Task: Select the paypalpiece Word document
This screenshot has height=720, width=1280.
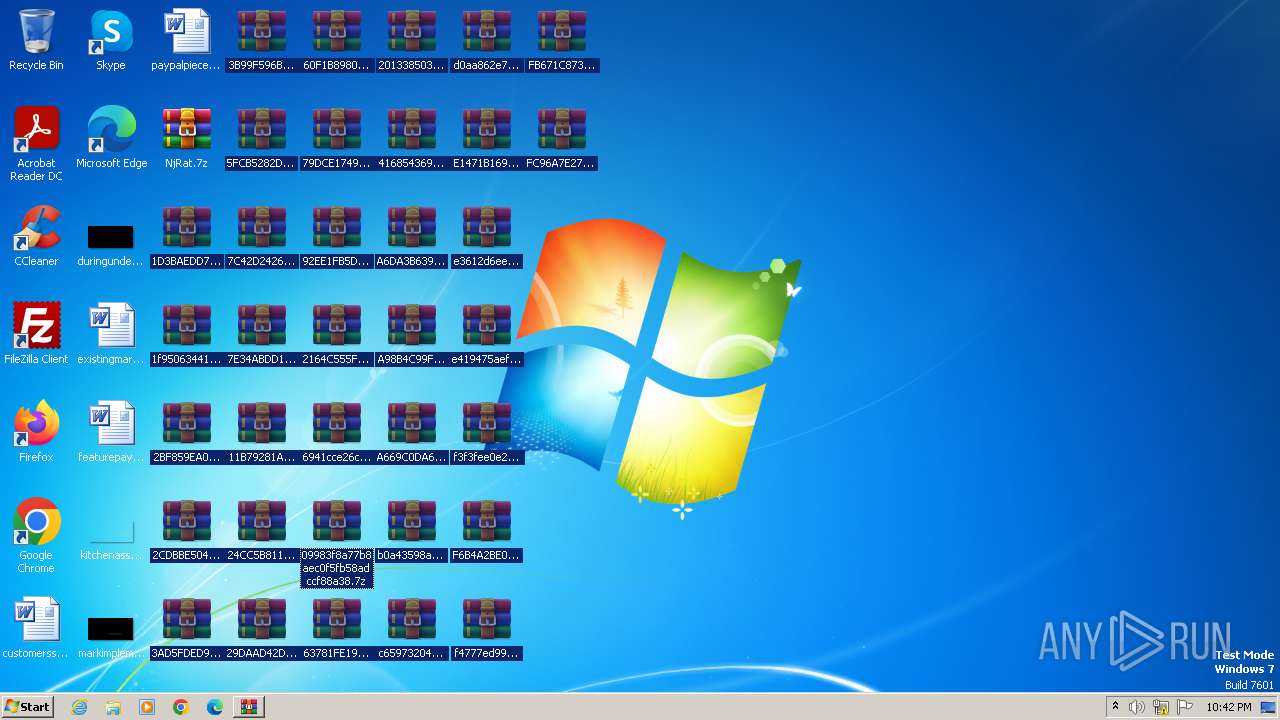Action: [186, 41]
